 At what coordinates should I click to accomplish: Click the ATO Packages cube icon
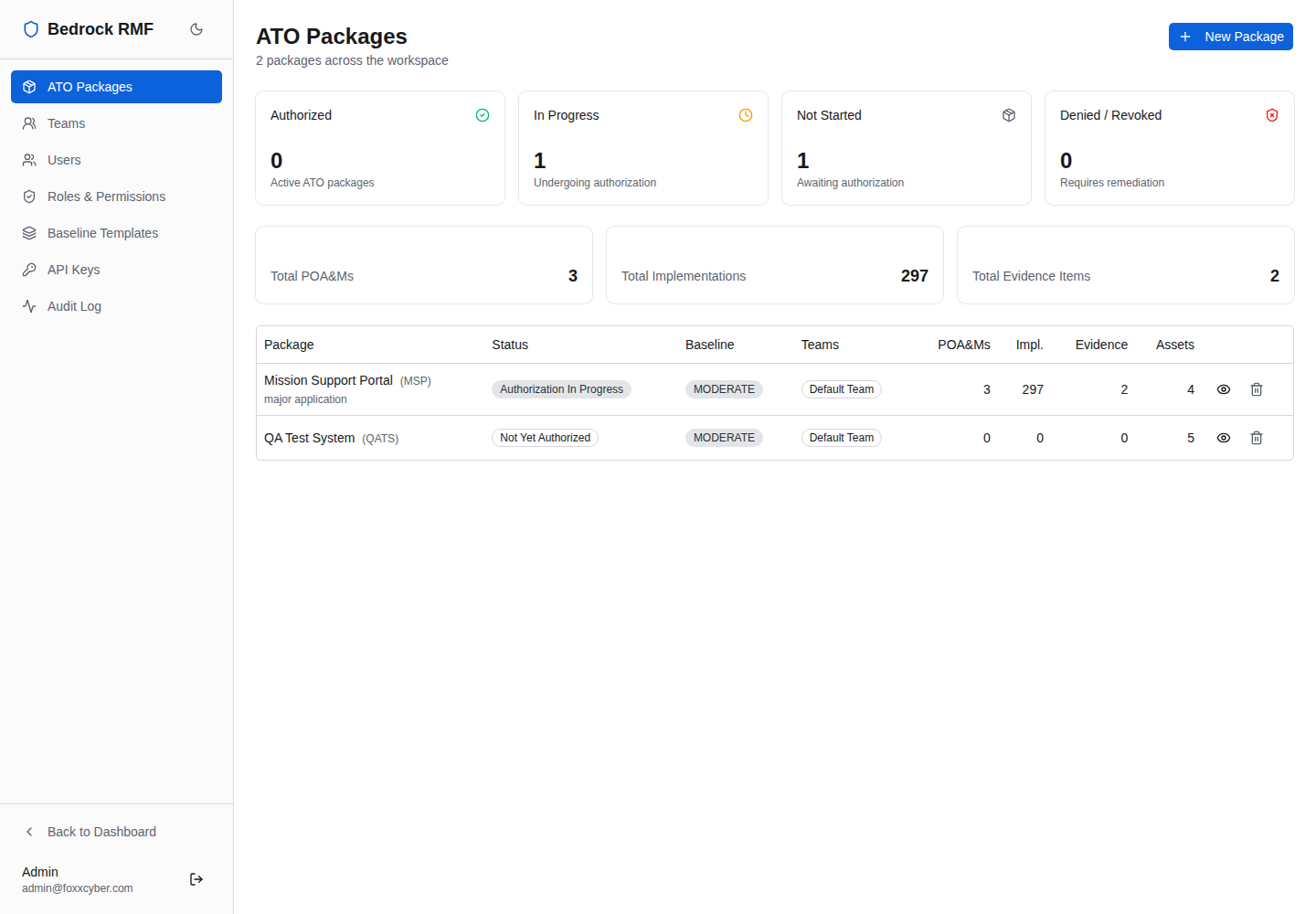click(29, 87)
